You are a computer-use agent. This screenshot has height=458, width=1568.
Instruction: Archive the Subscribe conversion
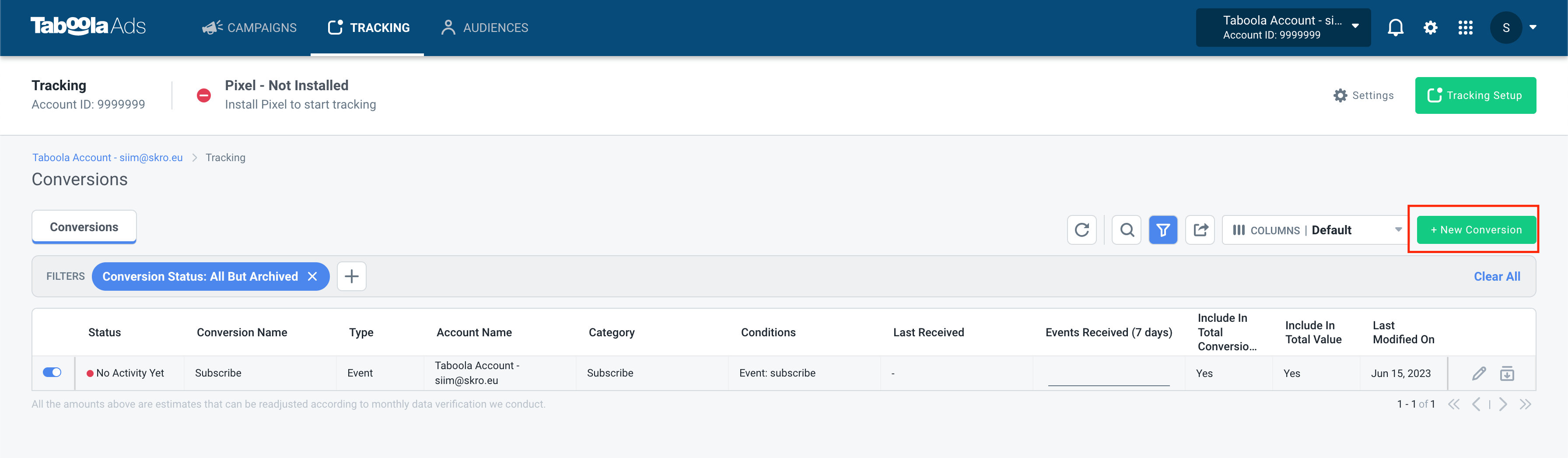(1507, 373)
